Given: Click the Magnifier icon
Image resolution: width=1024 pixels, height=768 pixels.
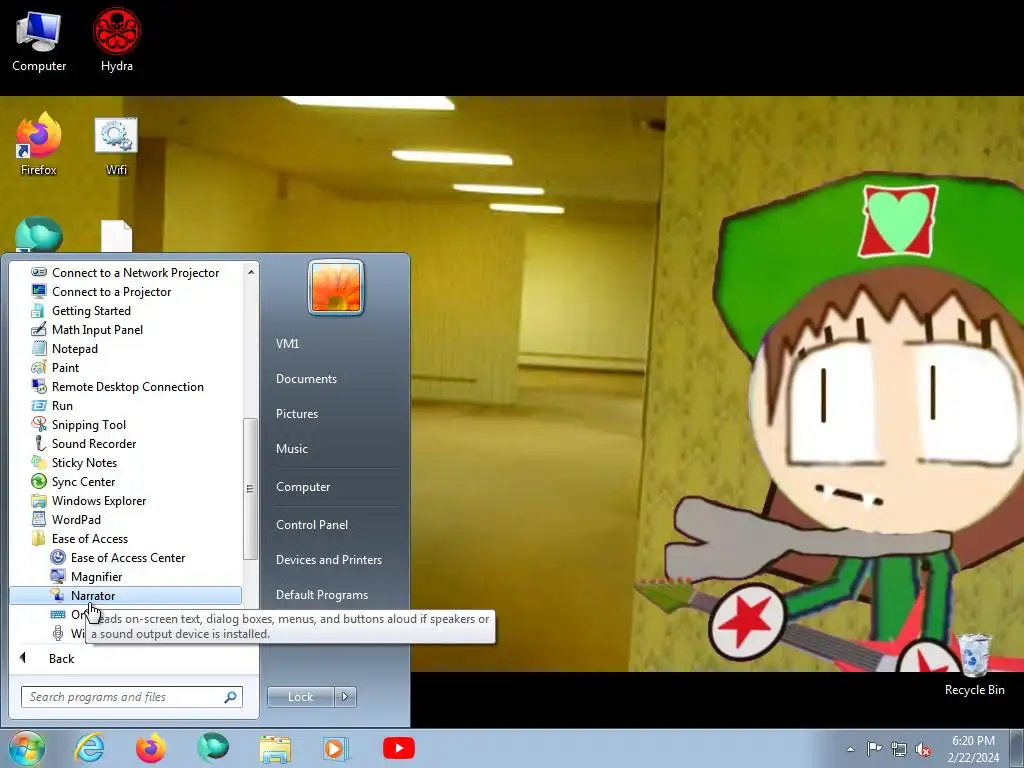Looking at the screenshot, I should [58, 576].
